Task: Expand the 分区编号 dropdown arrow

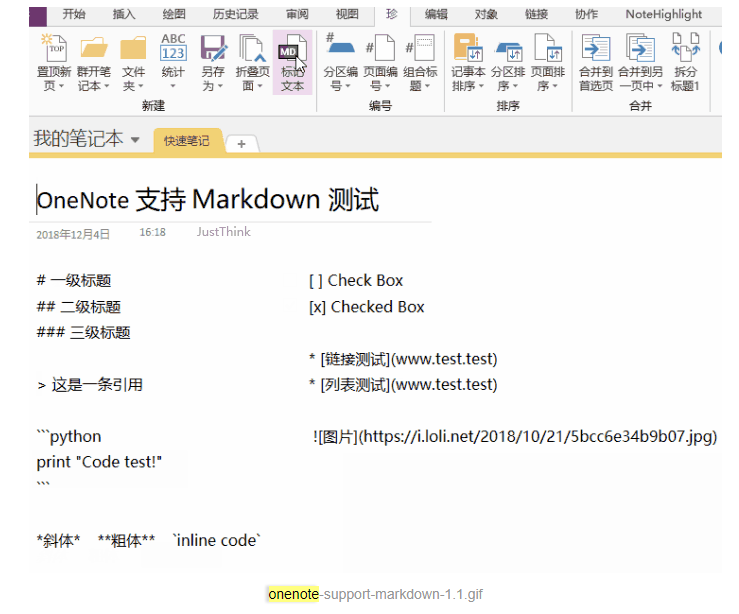Action: click(348, 86)
